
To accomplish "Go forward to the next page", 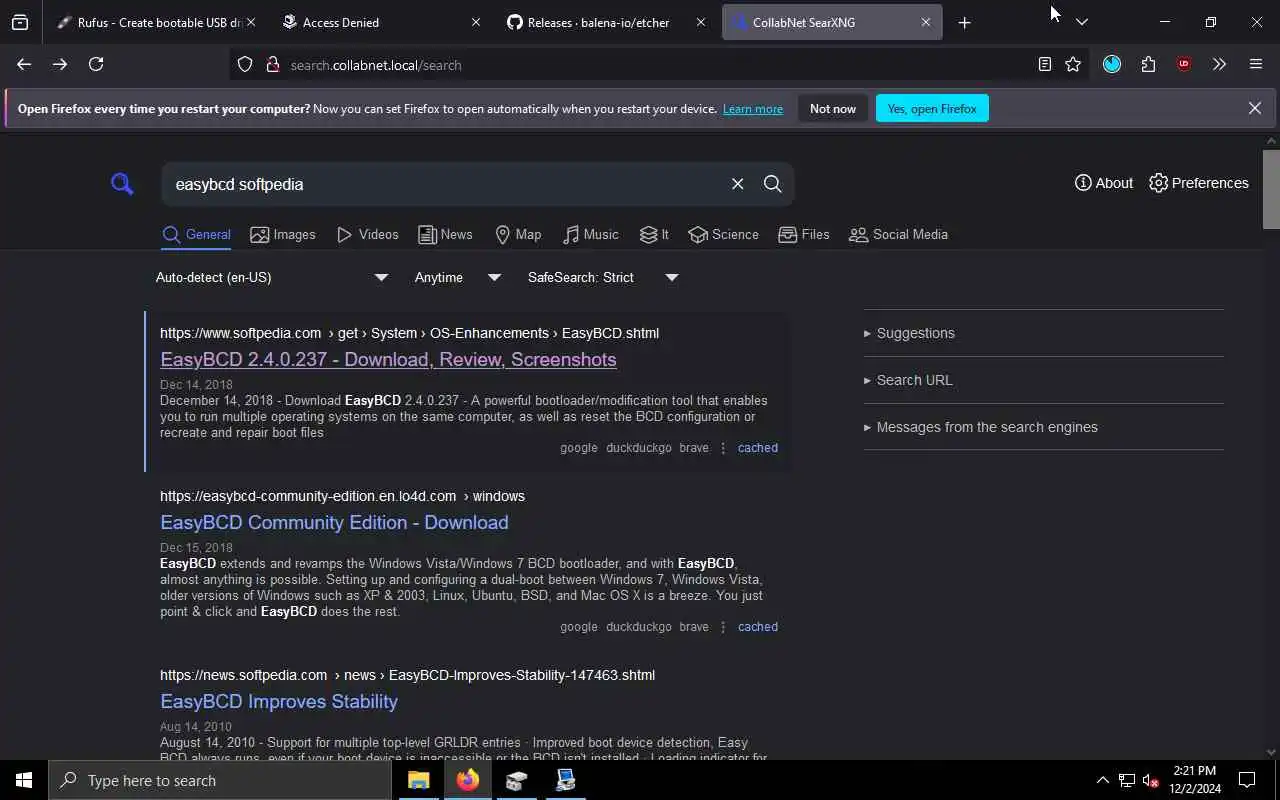I will (60, 64).
